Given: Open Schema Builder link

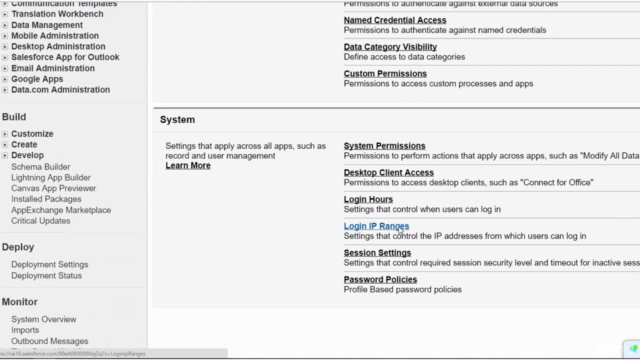Looking at the screenshot, I should click(x=41, y=167).
